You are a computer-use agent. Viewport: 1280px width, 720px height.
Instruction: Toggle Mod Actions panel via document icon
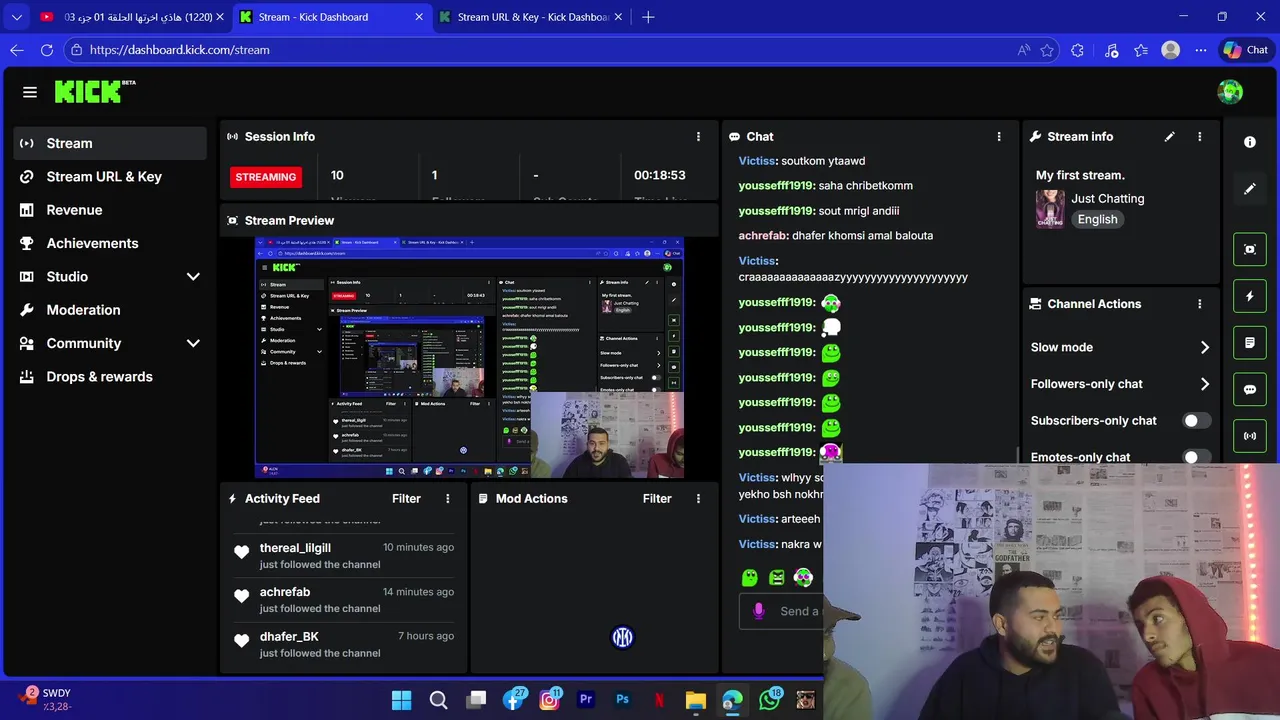click(x=1250, y=343)
